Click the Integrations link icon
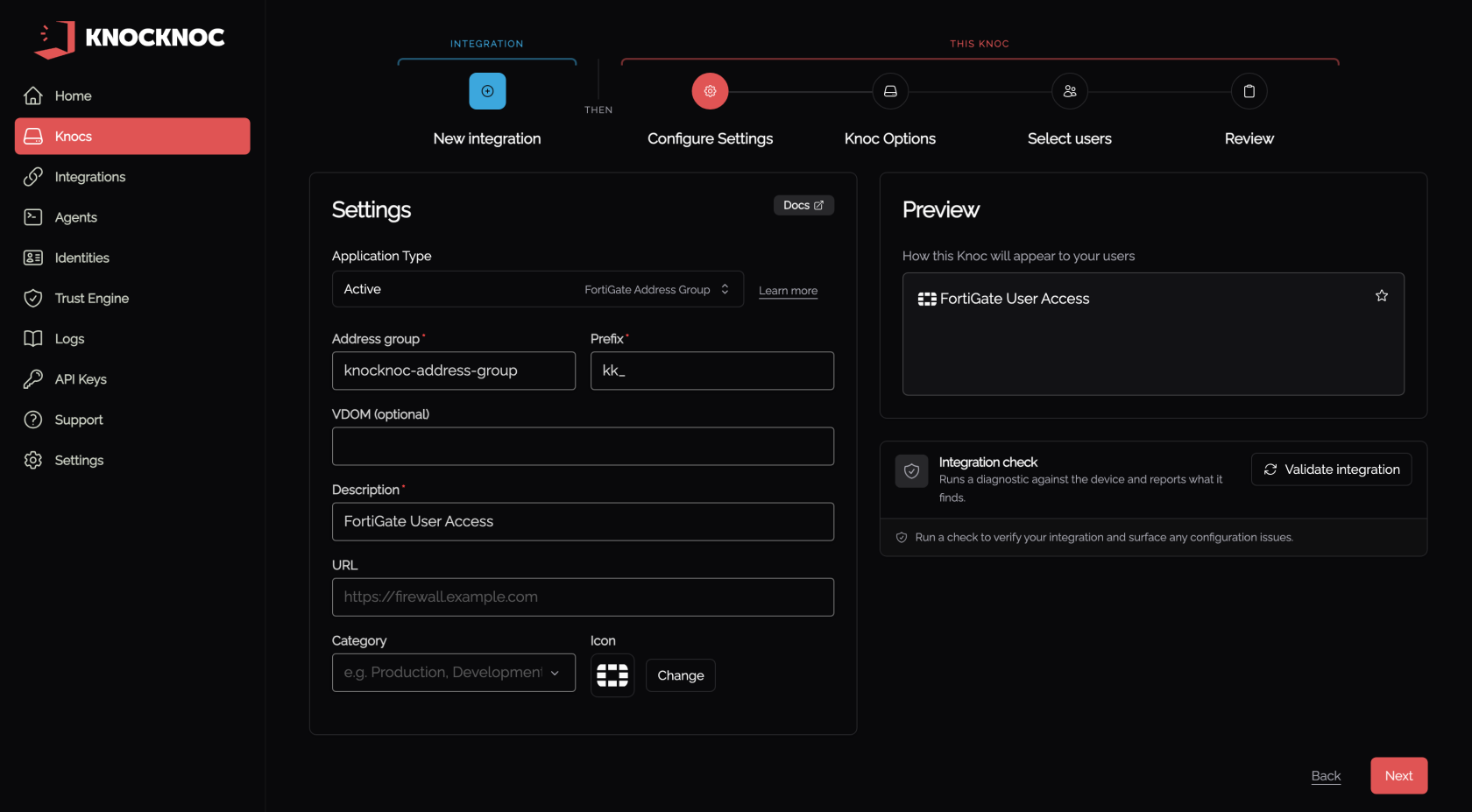Viewport: 1472px width, 812px height. pyautogui.click(x=33, y=177)
